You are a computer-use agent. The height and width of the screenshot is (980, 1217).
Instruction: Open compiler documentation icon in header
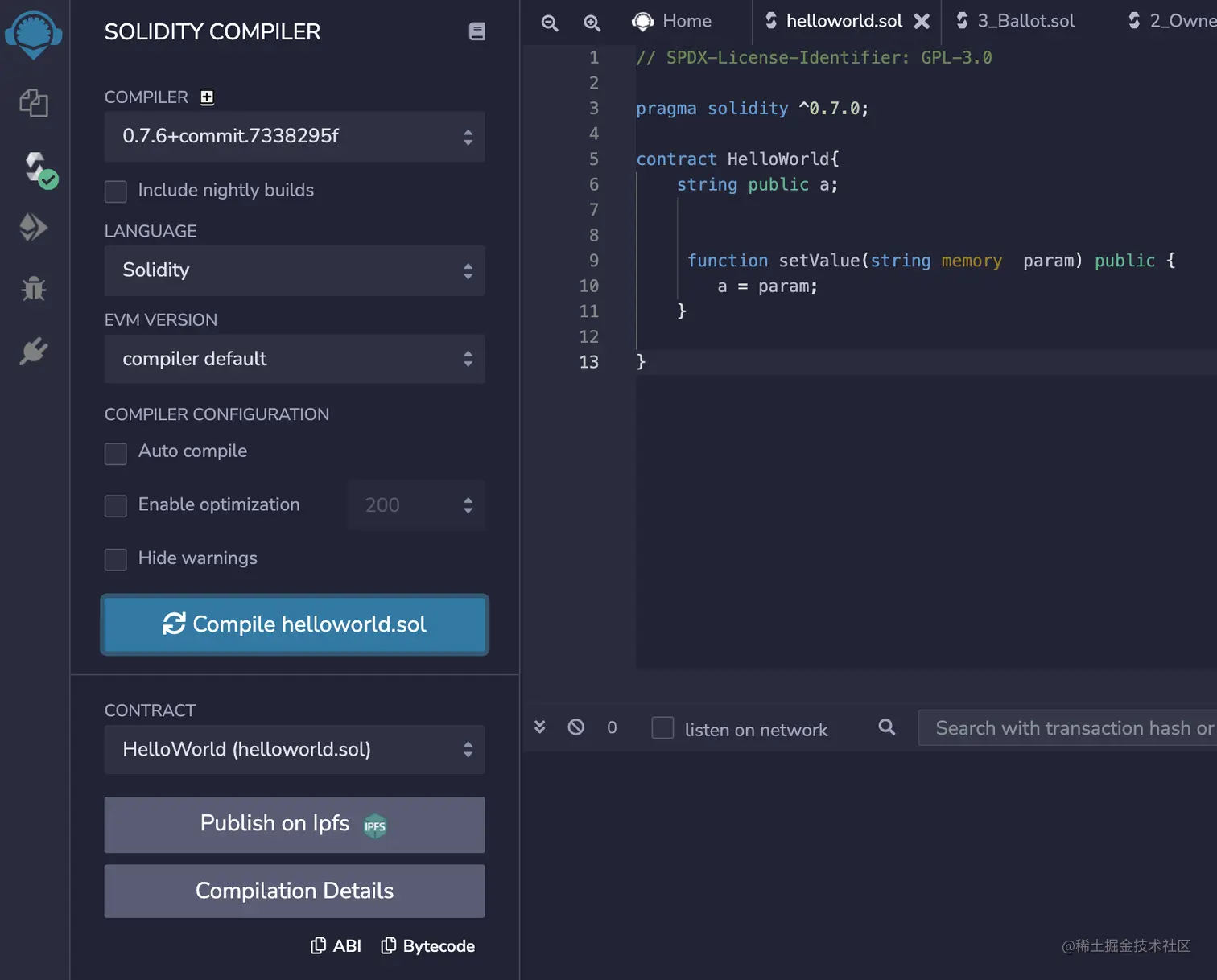[476, 31]
